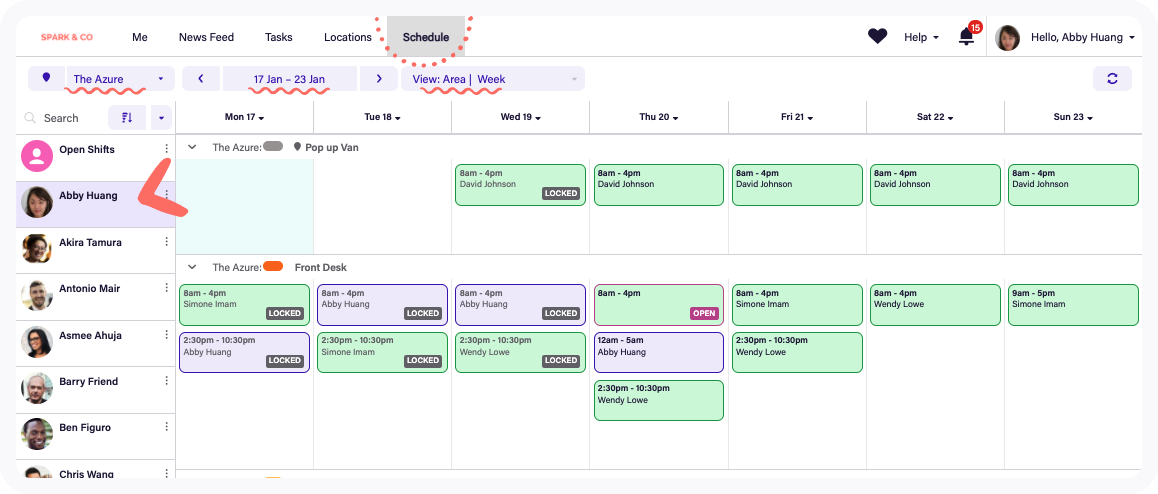
Task: Open Wendy Lowe's Friday 2:30pm - 10:30pm shift
Action: pyautogui.click(x=797, y=352)
